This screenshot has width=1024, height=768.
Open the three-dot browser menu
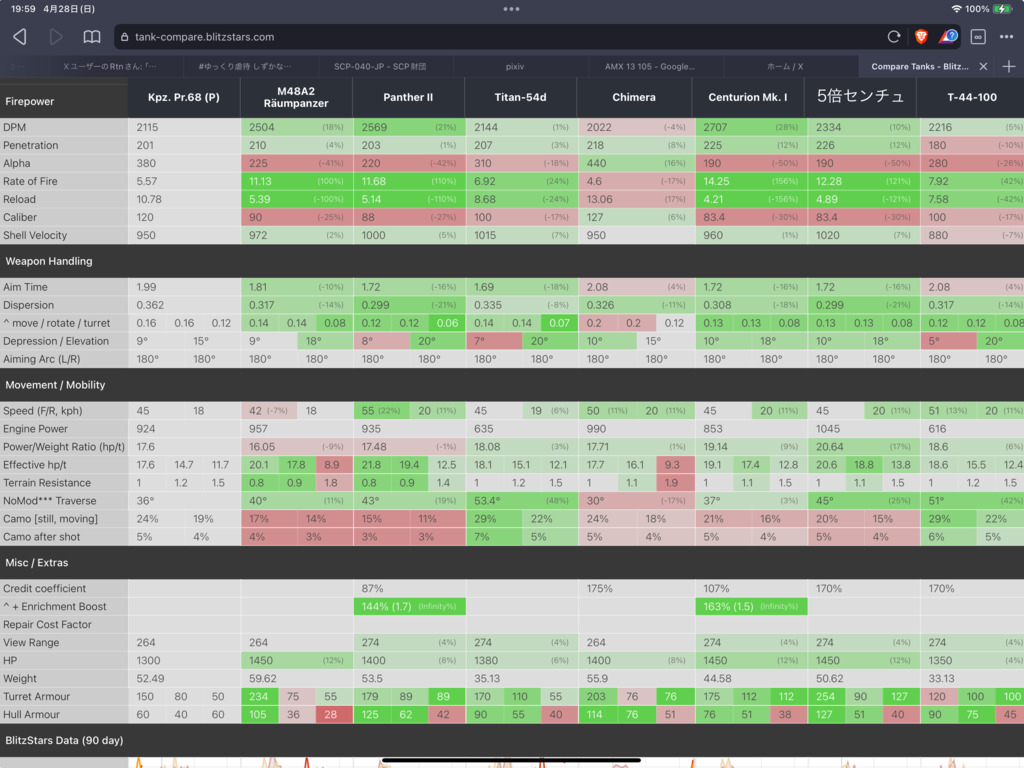(x=1007, y=37)
